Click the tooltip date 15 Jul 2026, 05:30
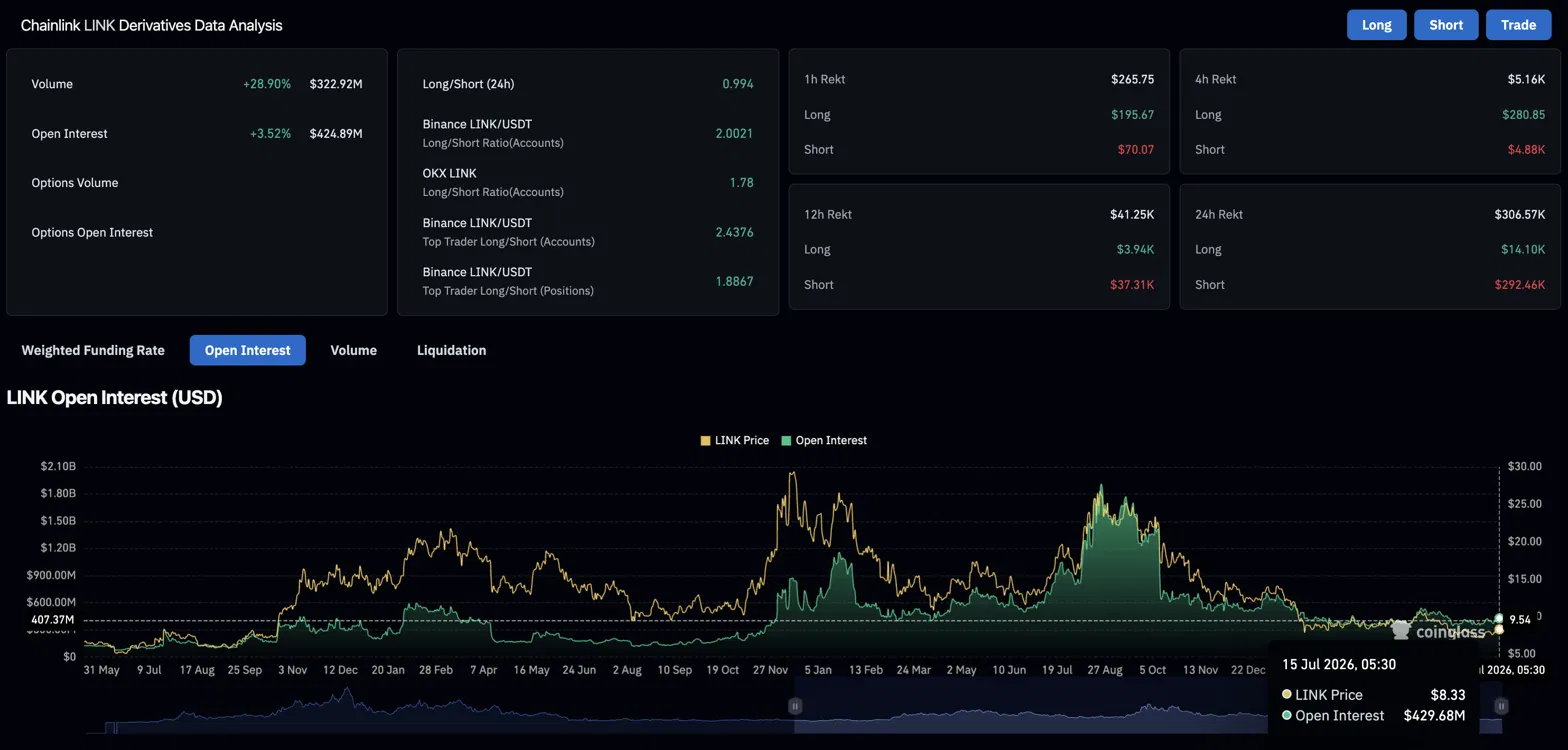Viewport: 1568px width, 750px height. click(1339, 664)
